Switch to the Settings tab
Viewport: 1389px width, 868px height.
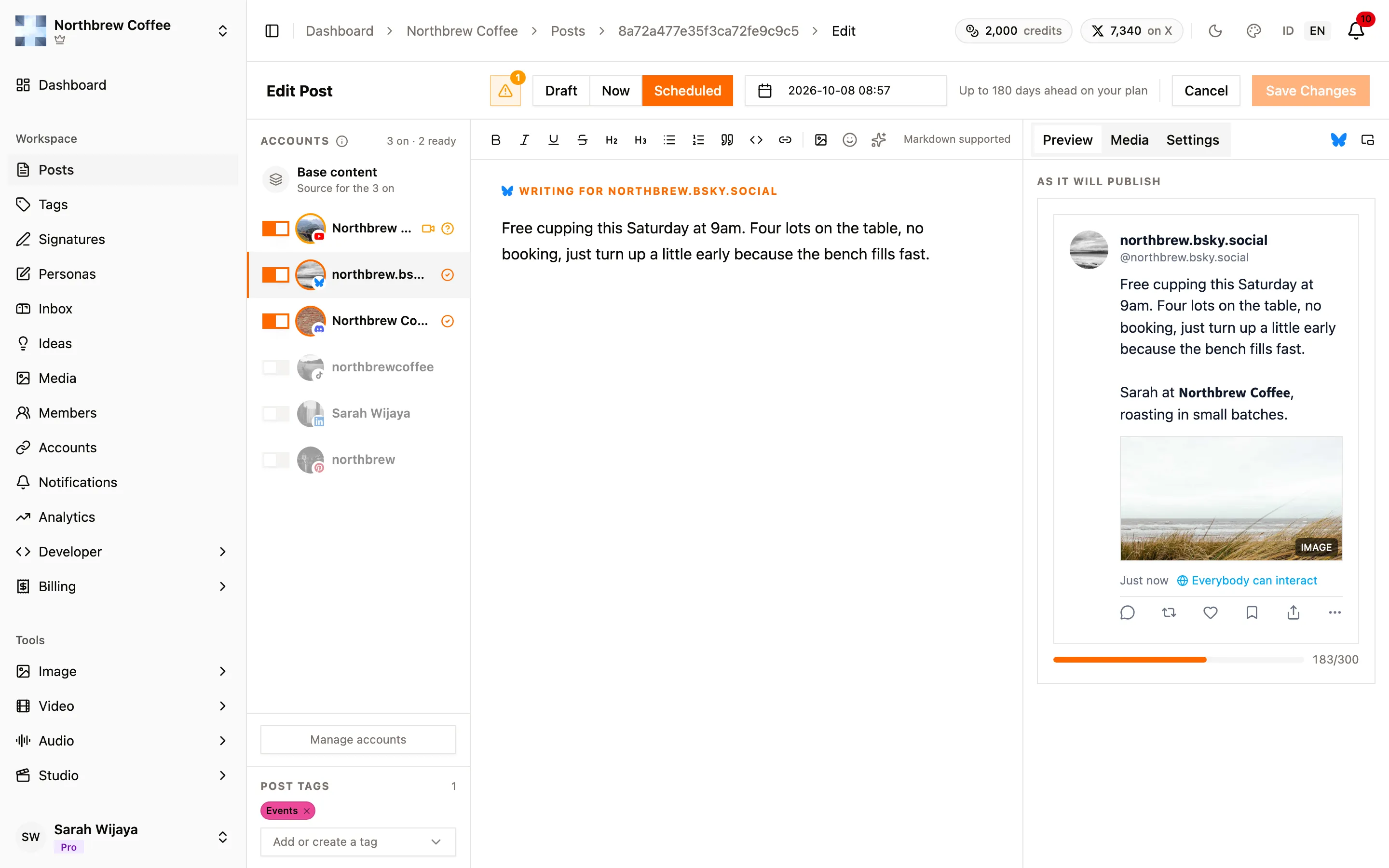(x=1192, y=139)
